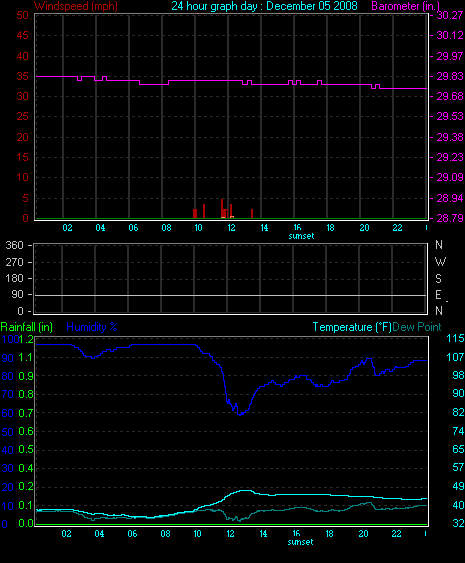
Task: Select the Rainfall (in) legend label
Action: coord(27,327)
